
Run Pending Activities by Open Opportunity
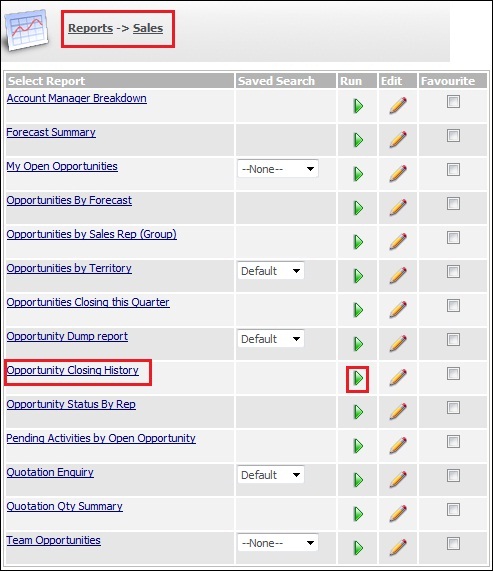point(358,446)
